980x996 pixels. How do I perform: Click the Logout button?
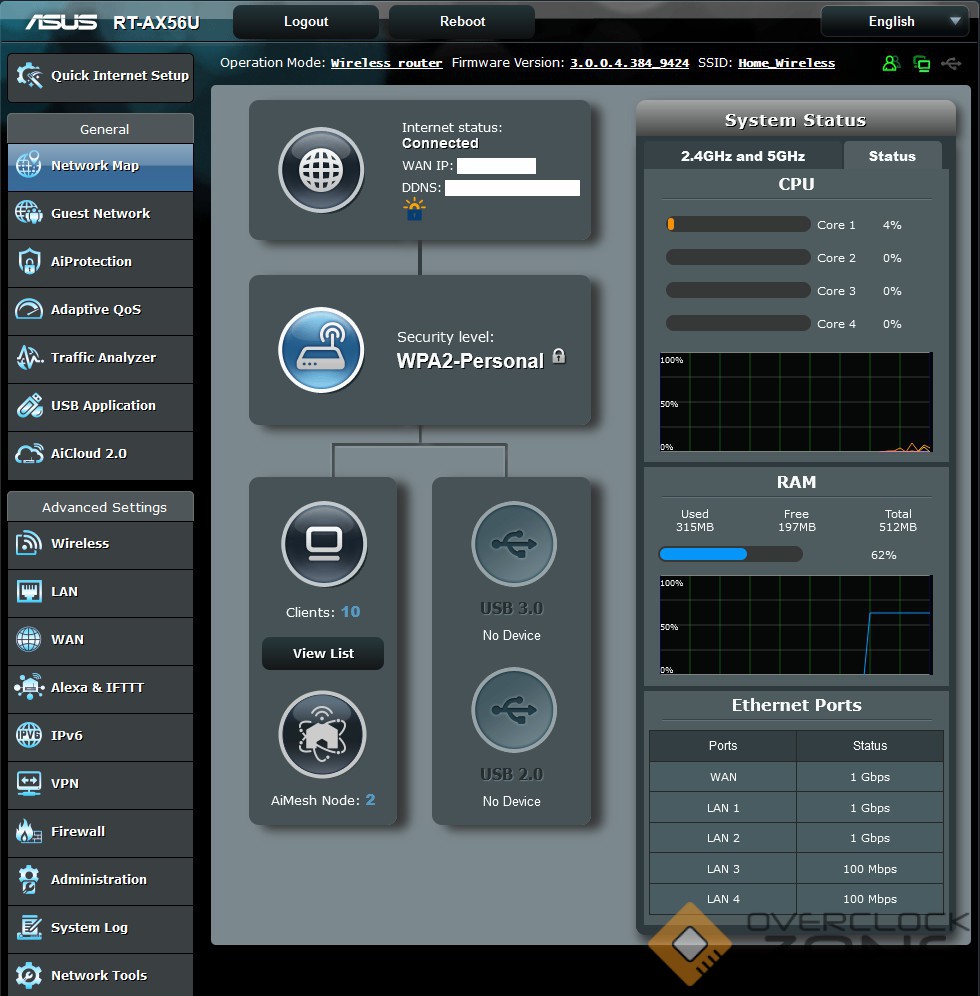point(306,21)
